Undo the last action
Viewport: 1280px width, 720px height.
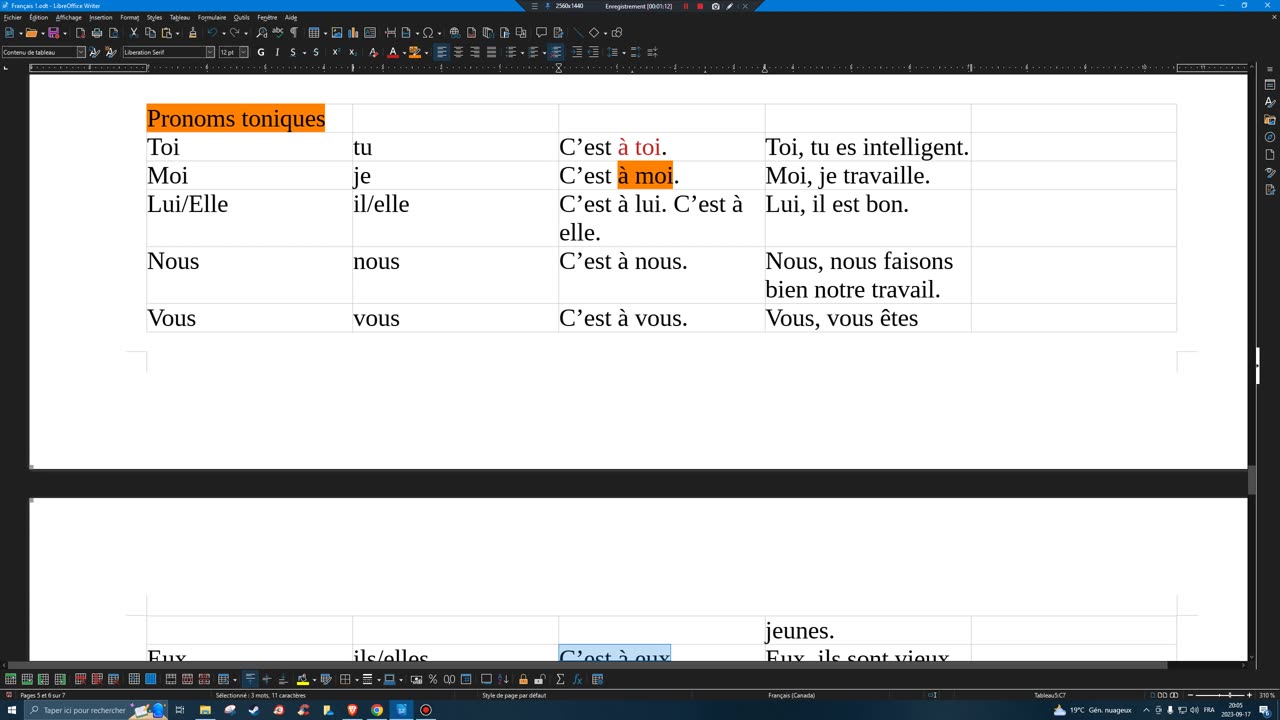pyautogui.click(x=212, y=33)
